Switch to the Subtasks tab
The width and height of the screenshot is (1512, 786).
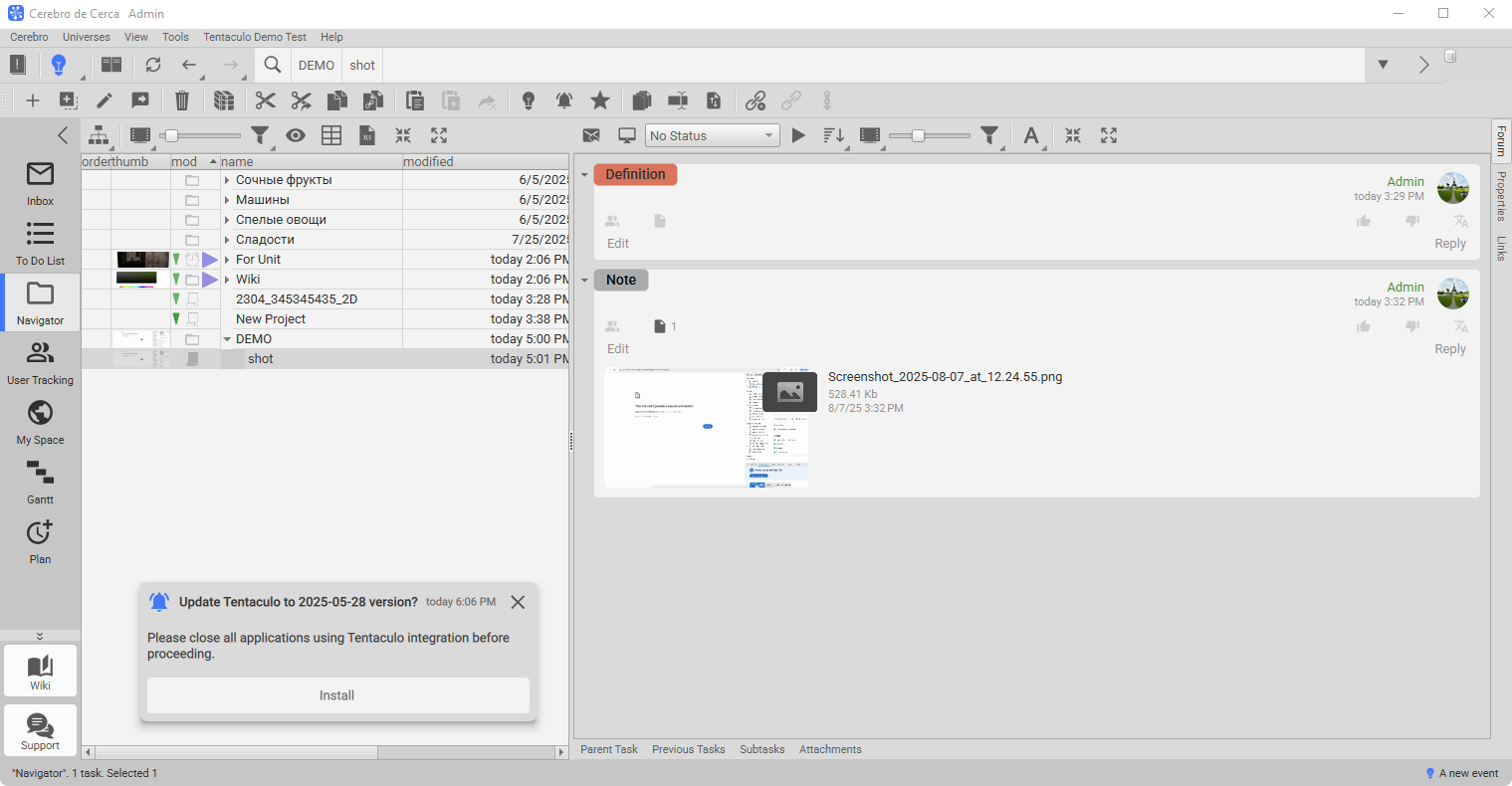(x=761, y=749)
